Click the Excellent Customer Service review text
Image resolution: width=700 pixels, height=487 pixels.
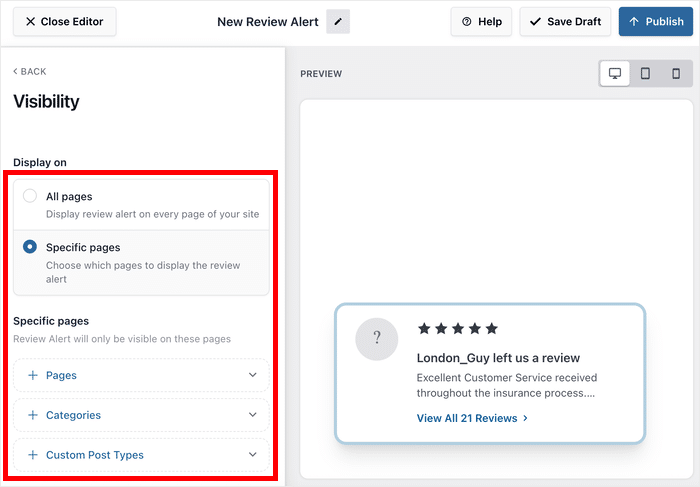(507, 385)
